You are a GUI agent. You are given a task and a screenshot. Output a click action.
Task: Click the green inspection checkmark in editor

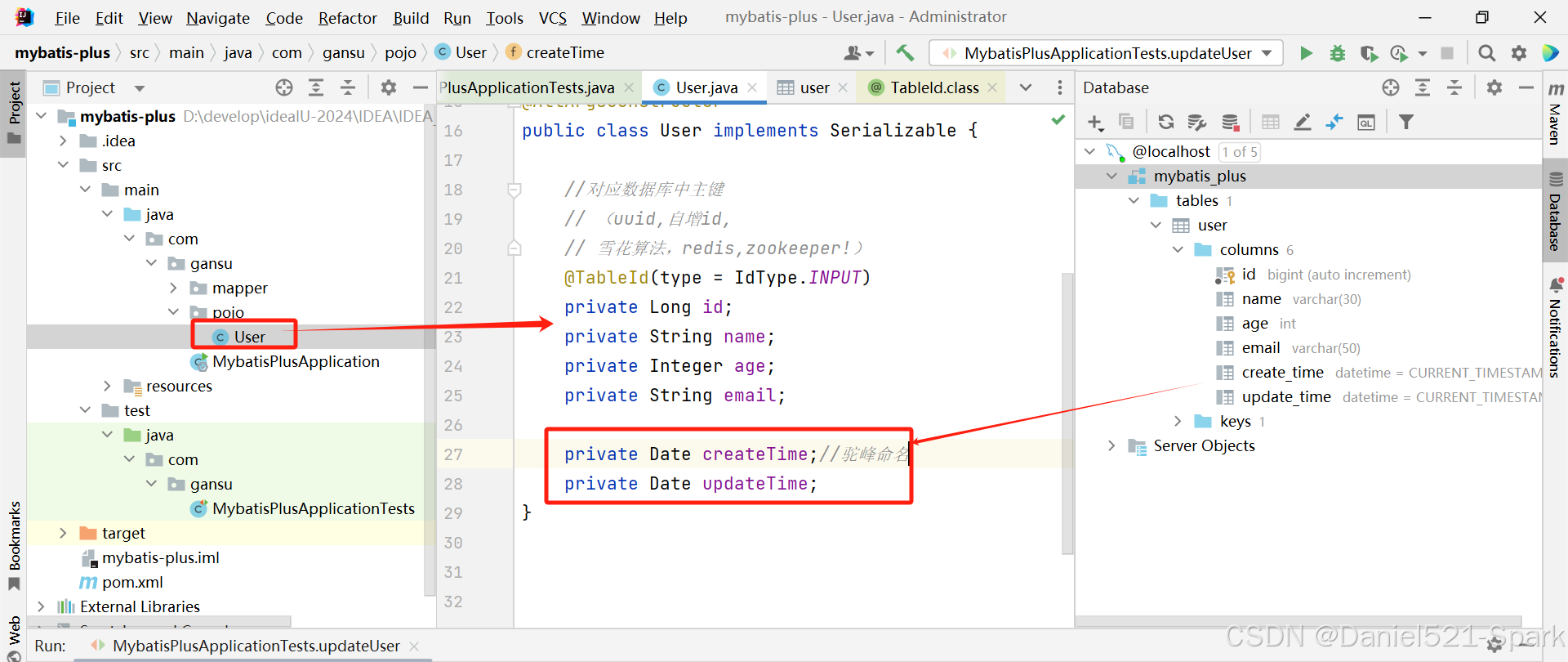[x=1058, y=120]
